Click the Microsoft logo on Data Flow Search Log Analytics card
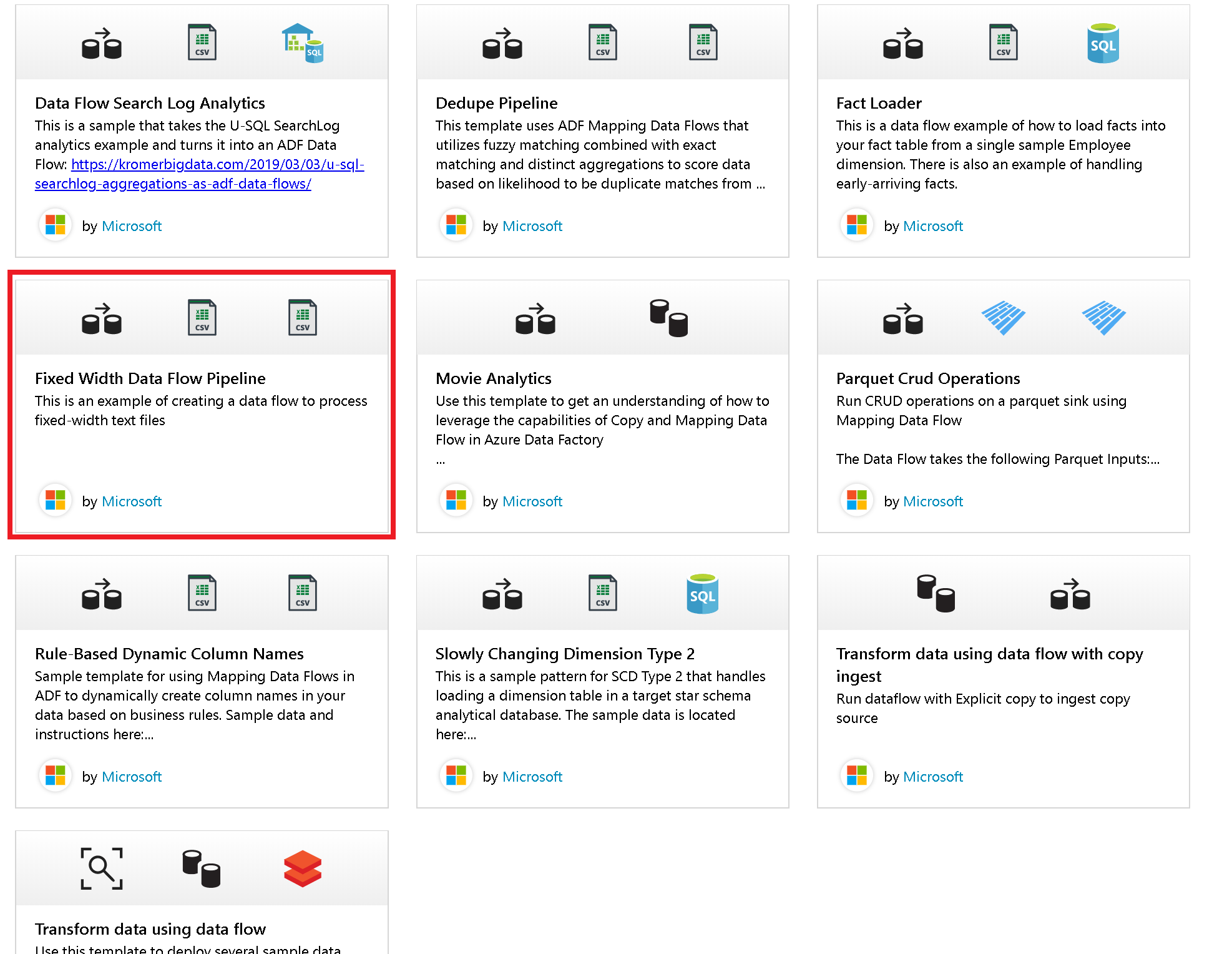The height and width of the screenshot is (954, 1232). click(x=56, y=225)
